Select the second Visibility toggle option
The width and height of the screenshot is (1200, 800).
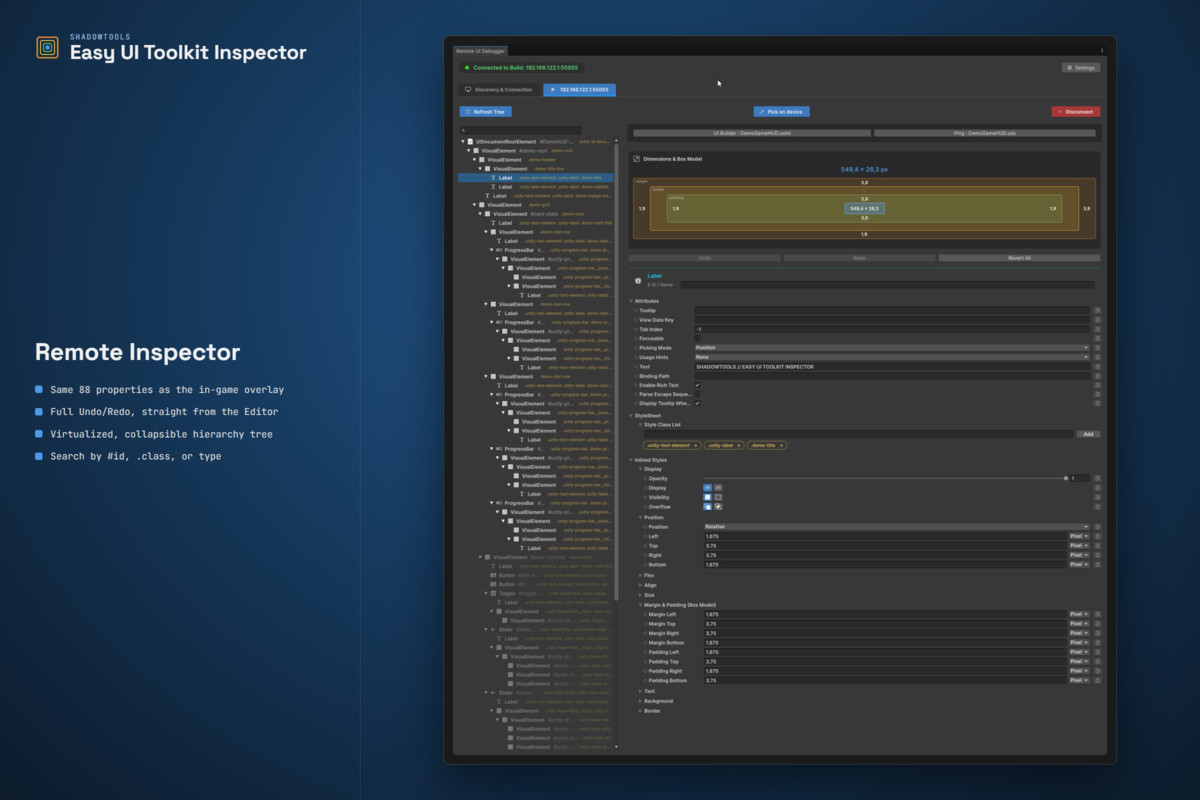pyautogui.click(x=718, y=497)
